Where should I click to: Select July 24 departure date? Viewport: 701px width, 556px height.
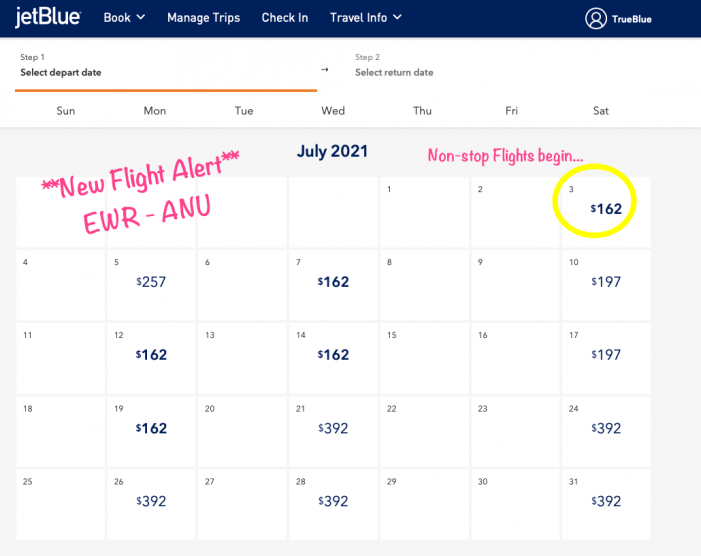[x=605, y=428]
